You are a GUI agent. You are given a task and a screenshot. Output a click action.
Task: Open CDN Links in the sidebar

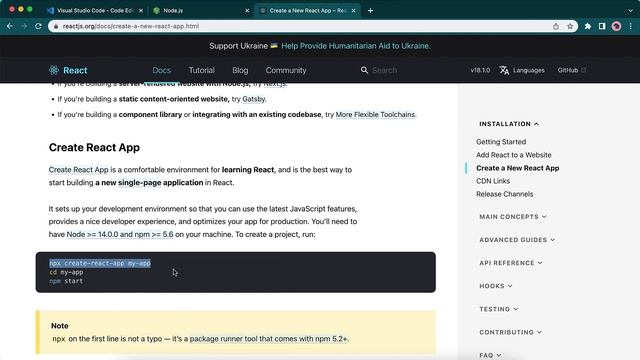[x=493, y=181]
